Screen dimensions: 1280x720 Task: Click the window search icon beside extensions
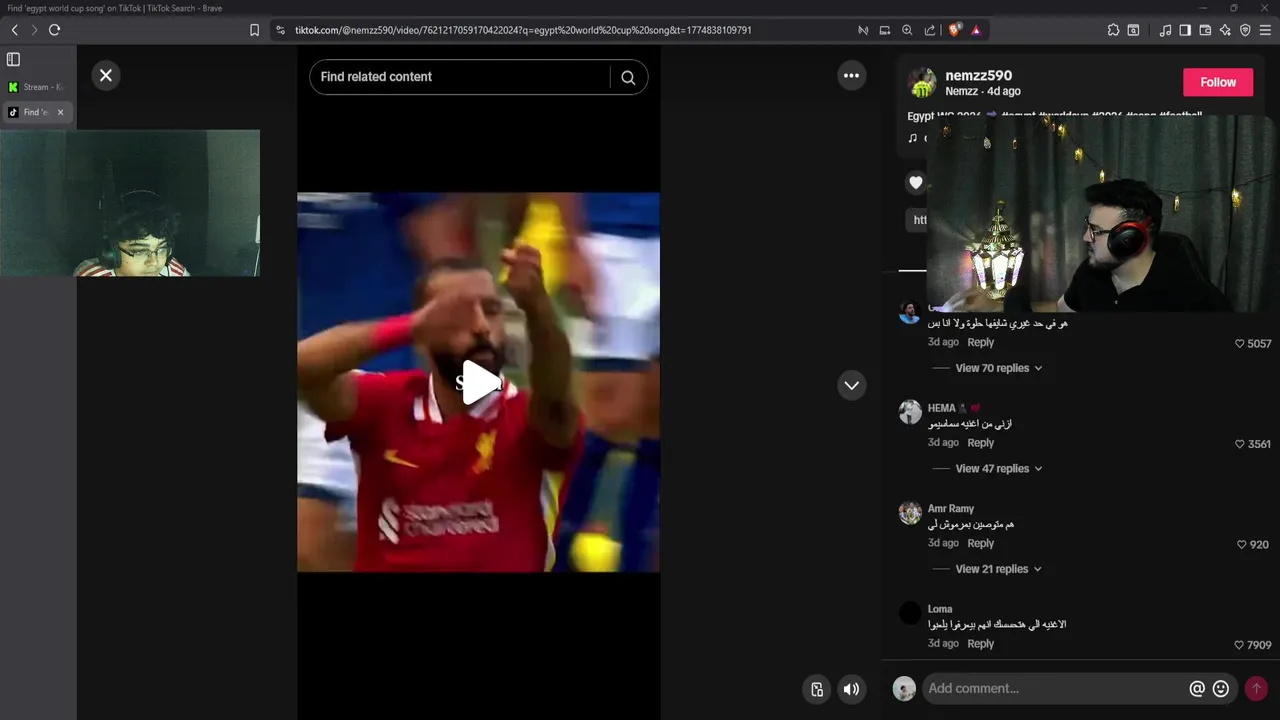(x=1133, y=30)
